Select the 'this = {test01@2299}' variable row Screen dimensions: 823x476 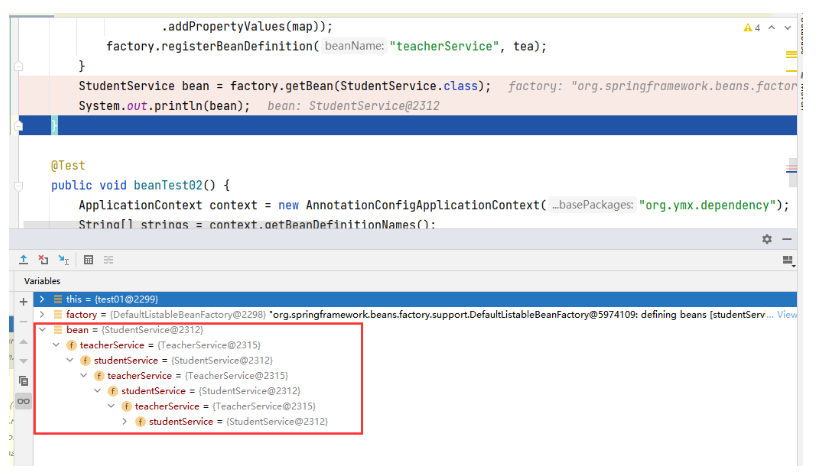[415, 299]
